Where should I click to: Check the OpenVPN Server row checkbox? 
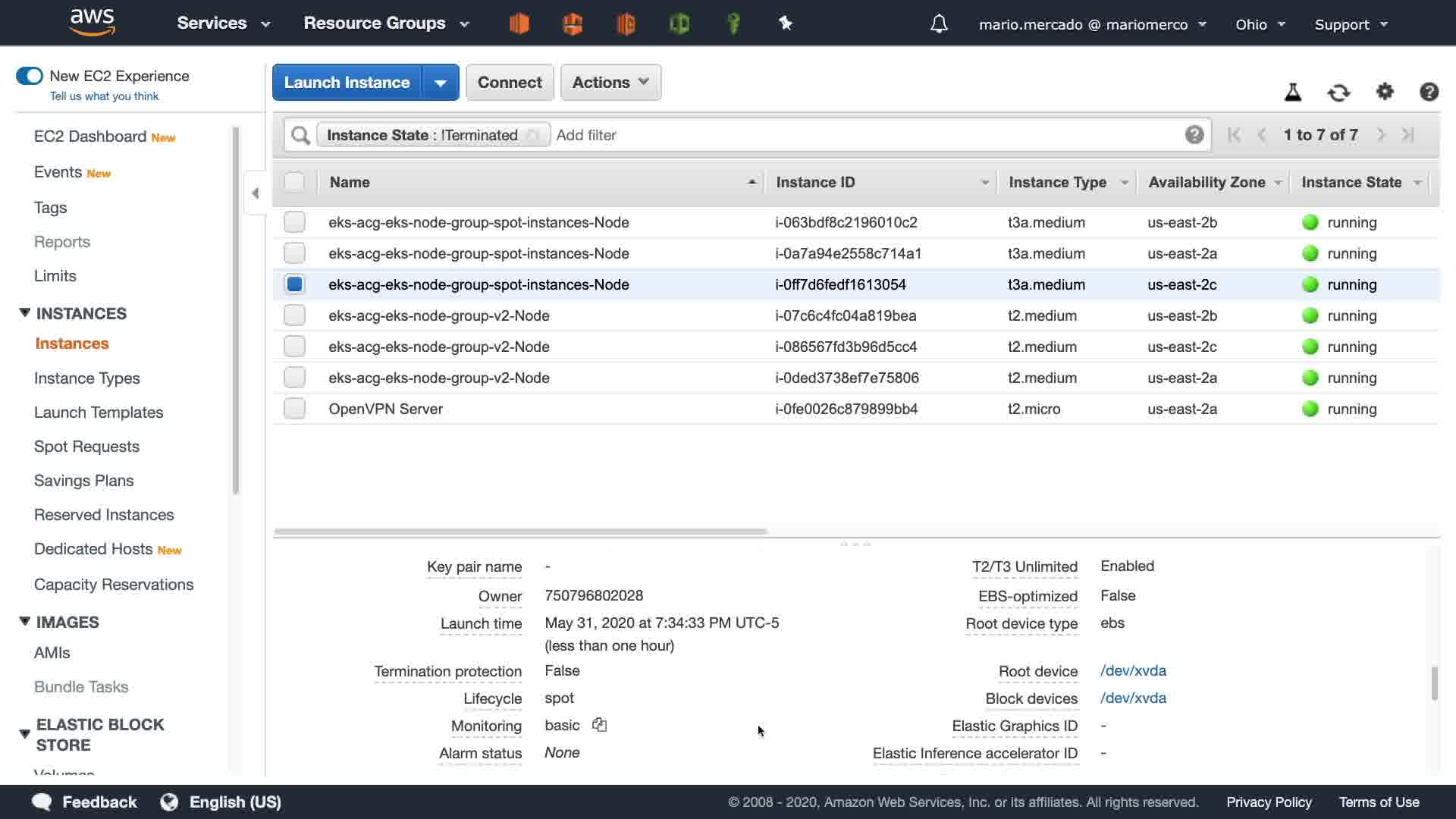pyautogui.click(x=294, y=409)
